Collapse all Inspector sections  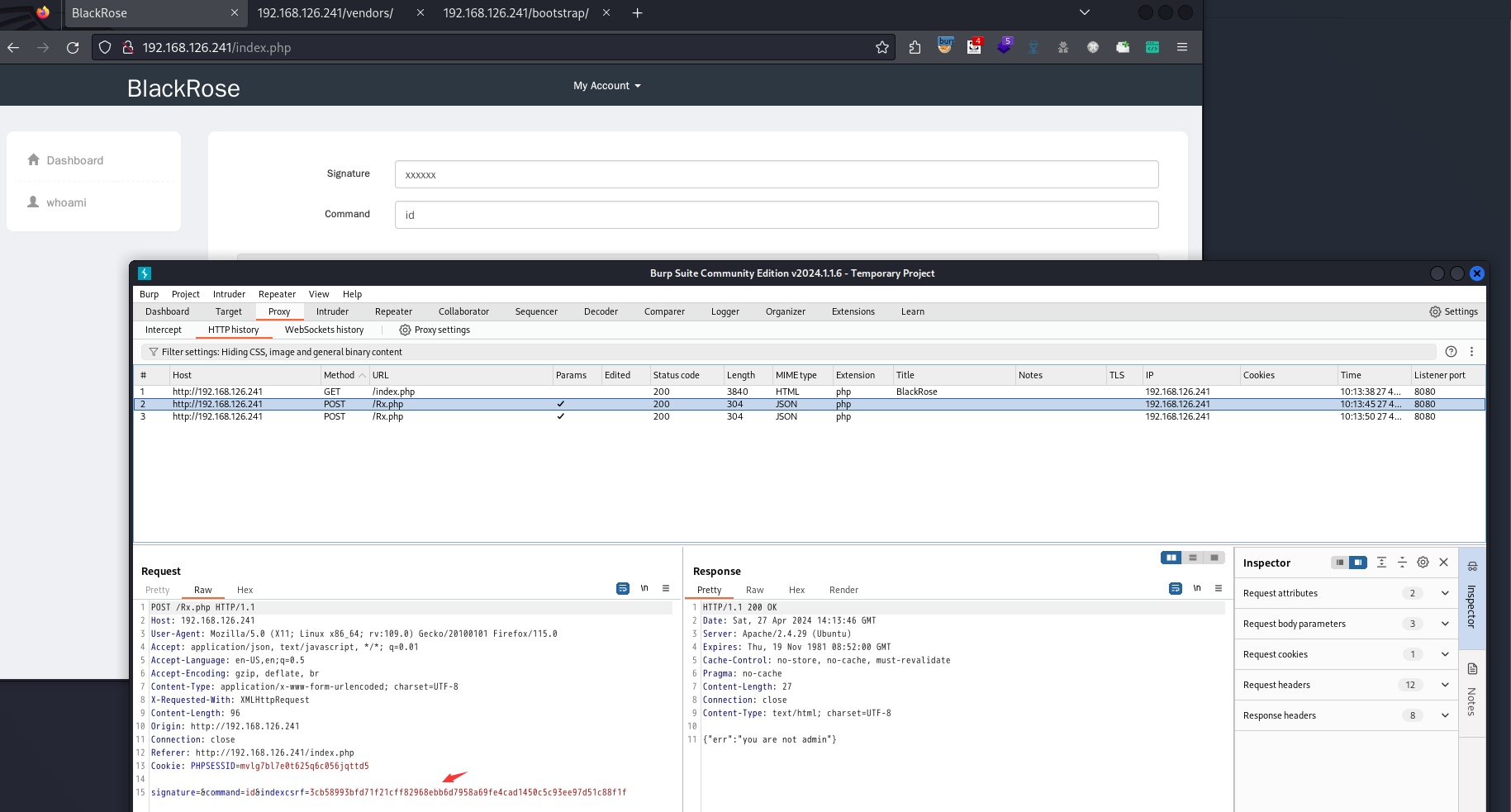[x=1402, y=563]
